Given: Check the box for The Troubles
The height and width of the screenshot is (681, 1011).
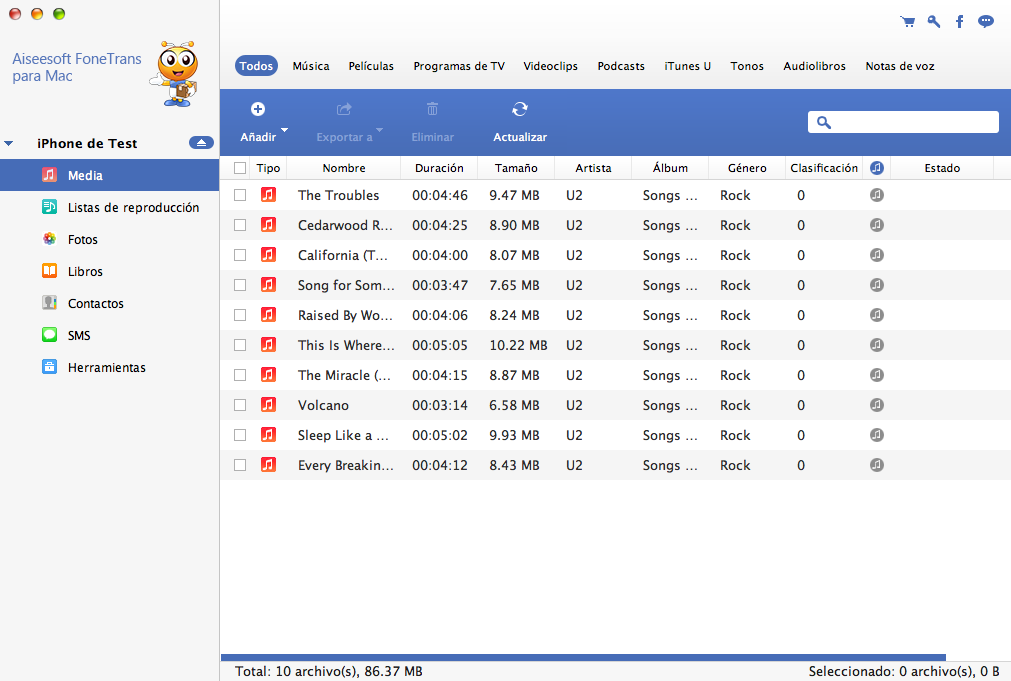Looking at the screenshot, I should pos(240,195).
